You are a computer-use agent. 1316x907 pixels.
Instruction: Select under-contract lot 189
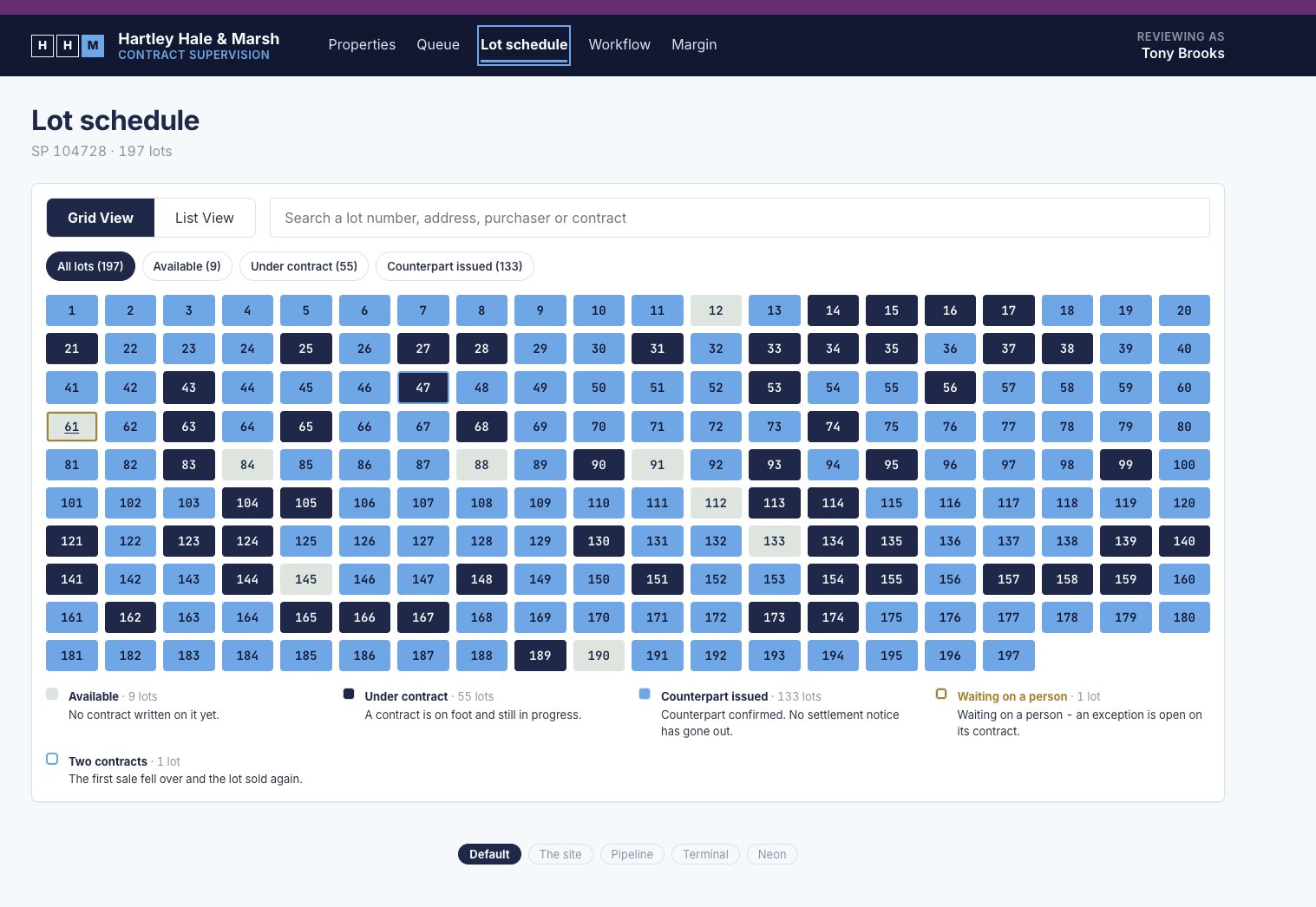tap(540, 656)
